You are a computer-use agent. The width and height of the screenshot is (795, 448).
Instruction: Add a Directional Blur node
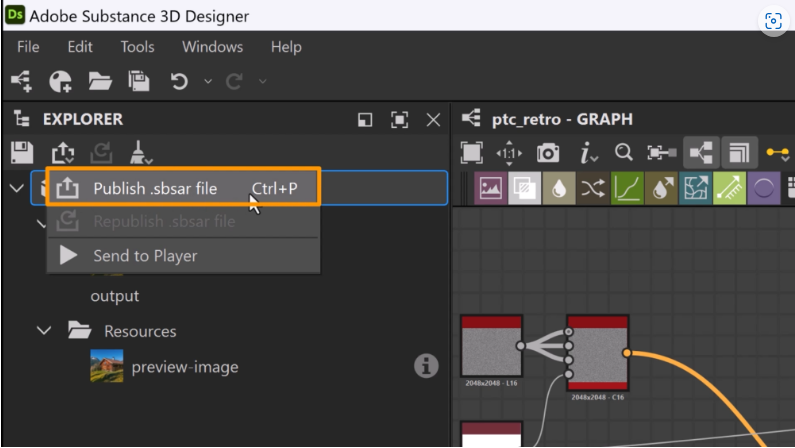coord(661,189)
